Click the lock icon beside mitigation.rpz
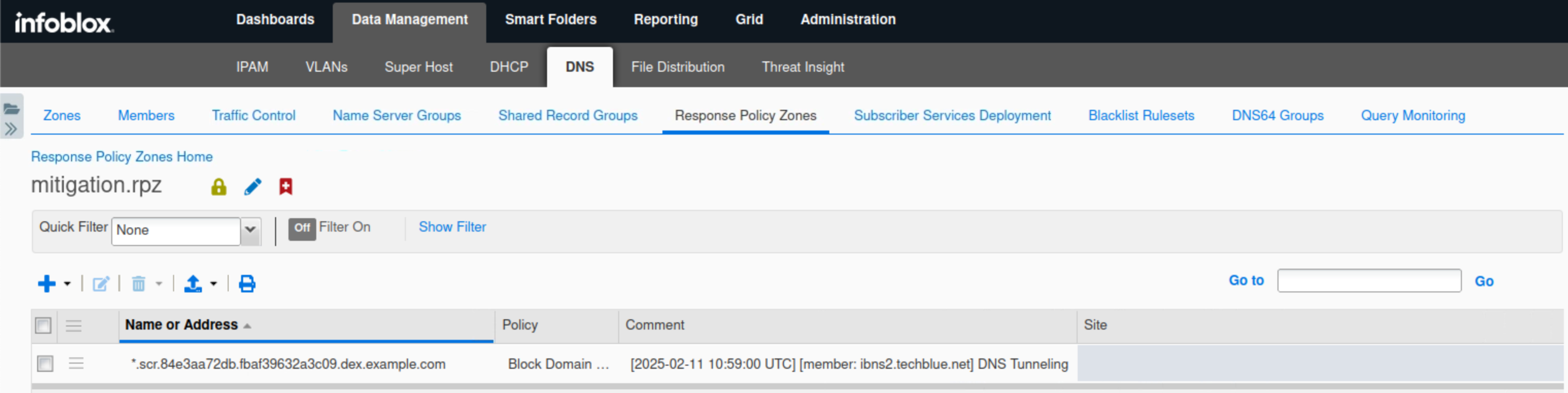Screen dimensions: 1568x393 click(x=218, y=187)
